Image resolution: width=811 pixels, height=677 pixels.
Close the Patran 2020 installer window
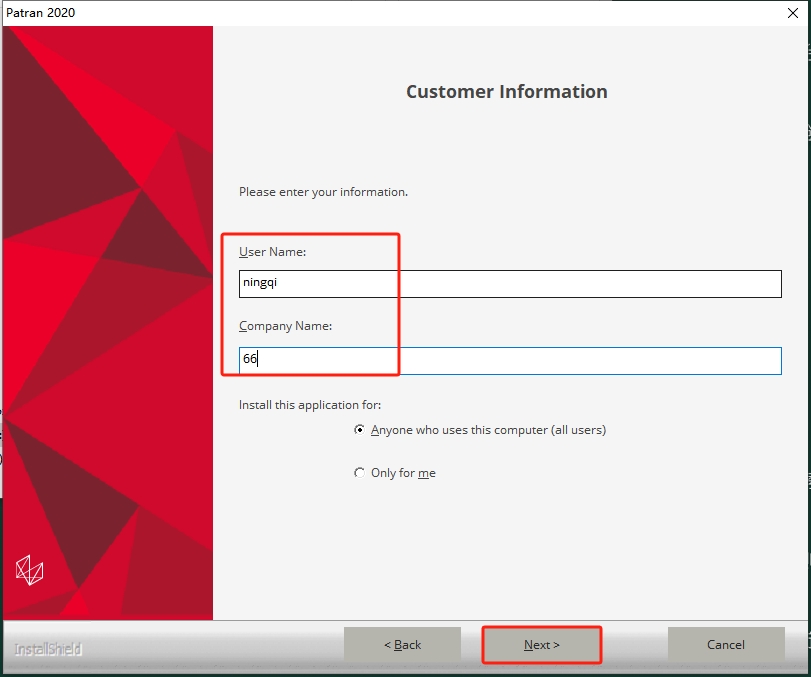coord(792,13)
